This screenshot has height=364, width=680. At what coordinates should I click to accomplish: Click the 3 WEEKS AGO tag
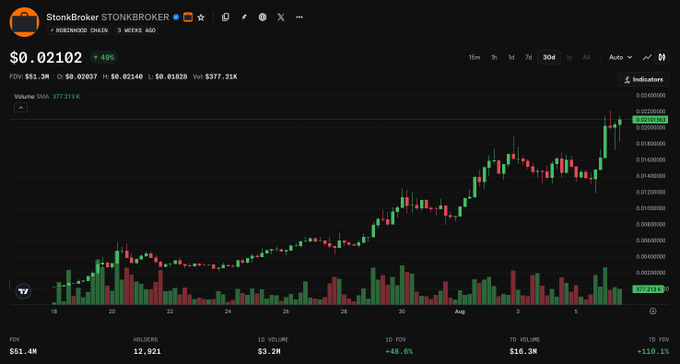(x=136, y=31)
